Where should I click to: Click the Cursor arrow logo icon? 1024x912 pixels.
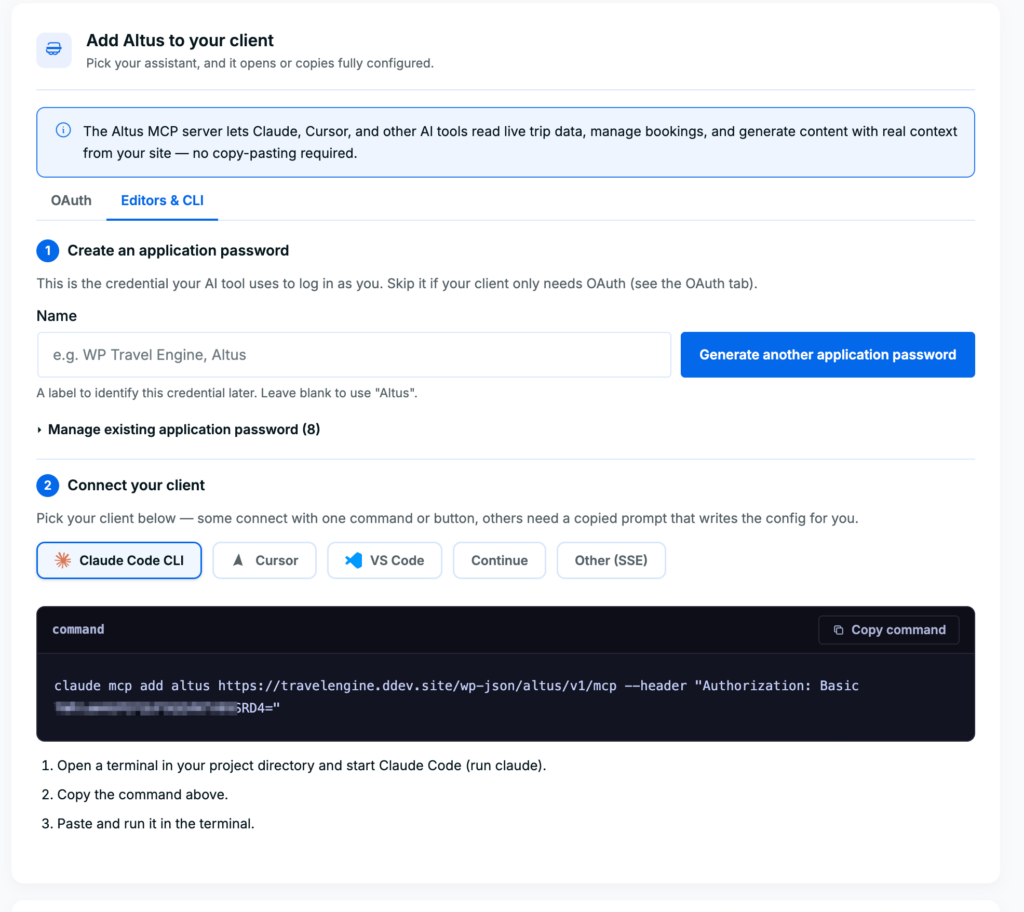click(x=238, y=560)
